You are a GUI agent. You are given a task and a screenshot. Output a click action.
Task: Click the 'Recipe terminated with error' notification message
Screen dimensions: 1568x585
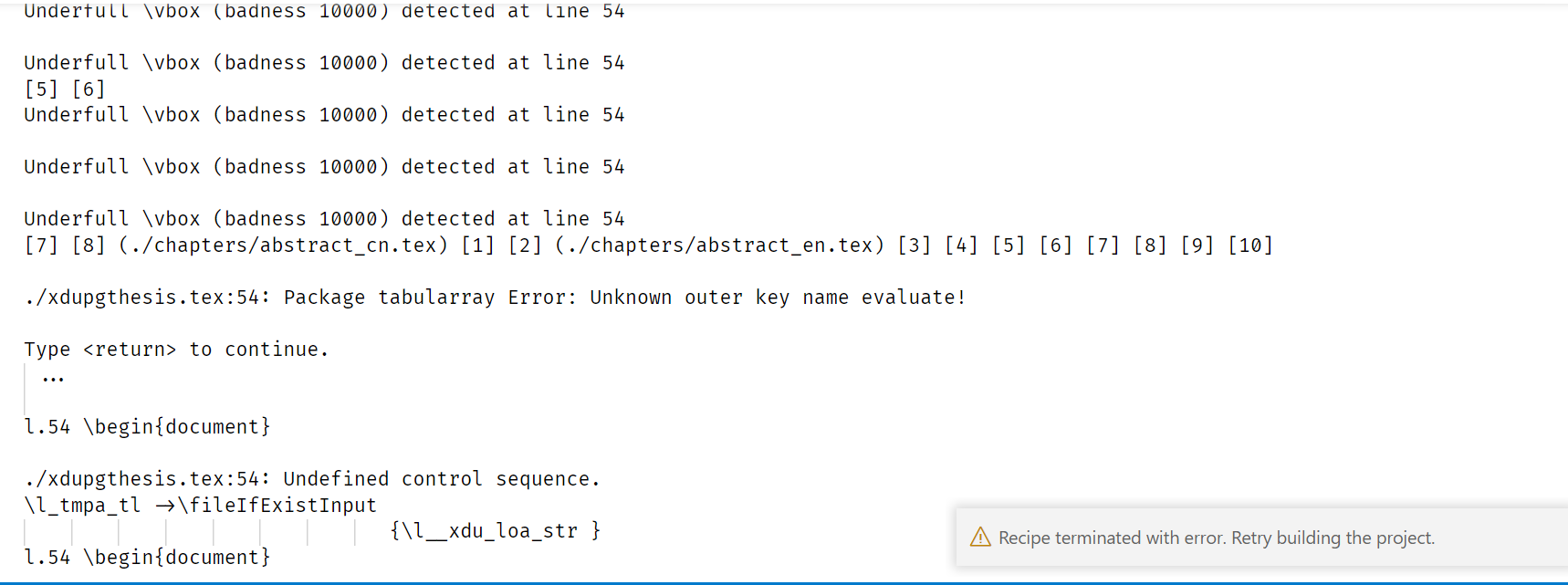pyautogui.click(x=1217, y=538)
